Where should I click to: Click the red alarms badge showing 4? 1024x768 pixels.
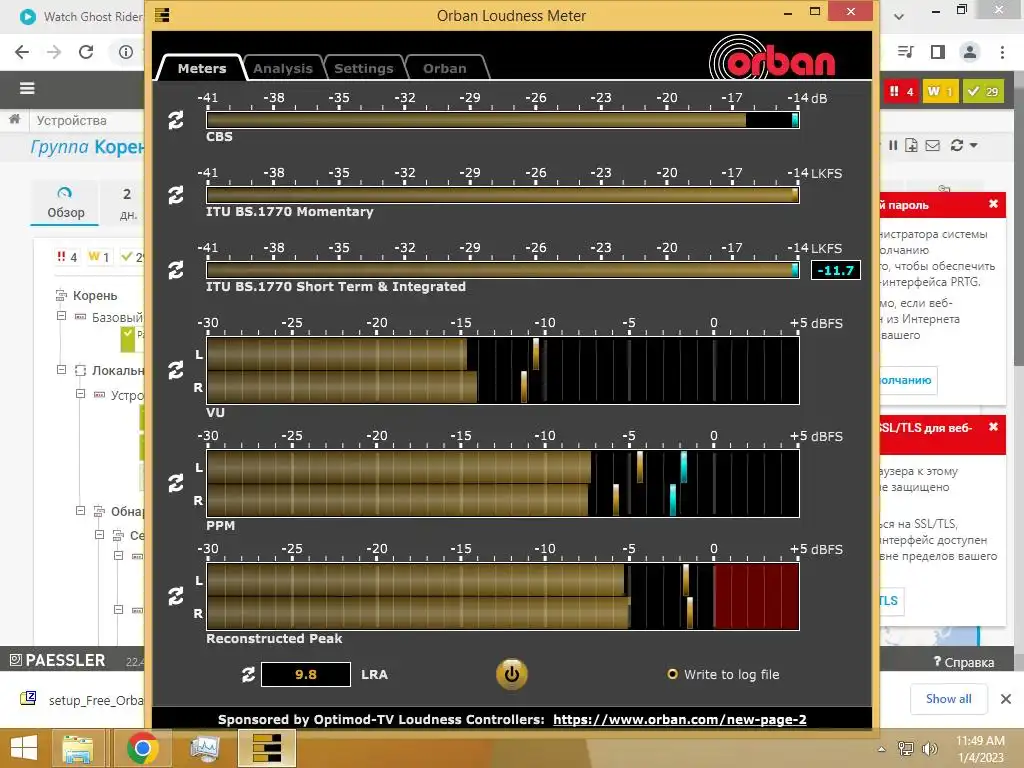[901, 91]
